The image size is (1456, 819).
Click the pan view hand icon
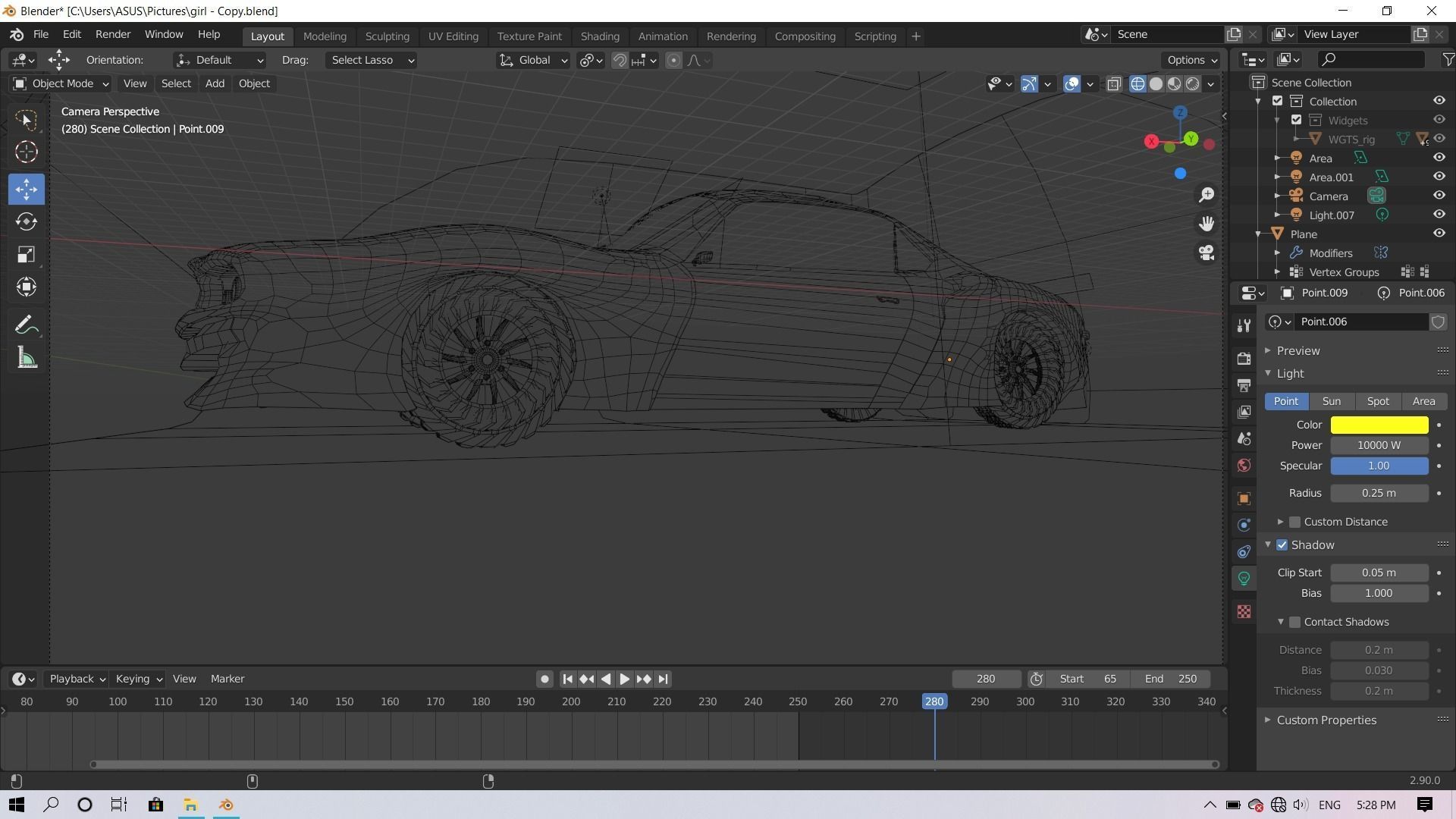[1206, 224]
